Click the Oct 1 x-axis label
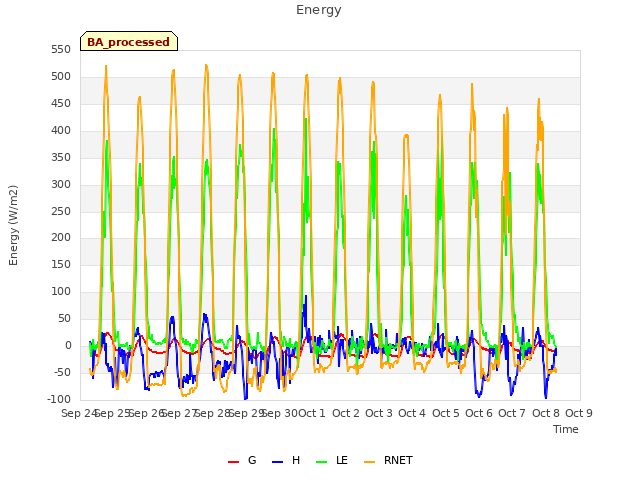 312,413
